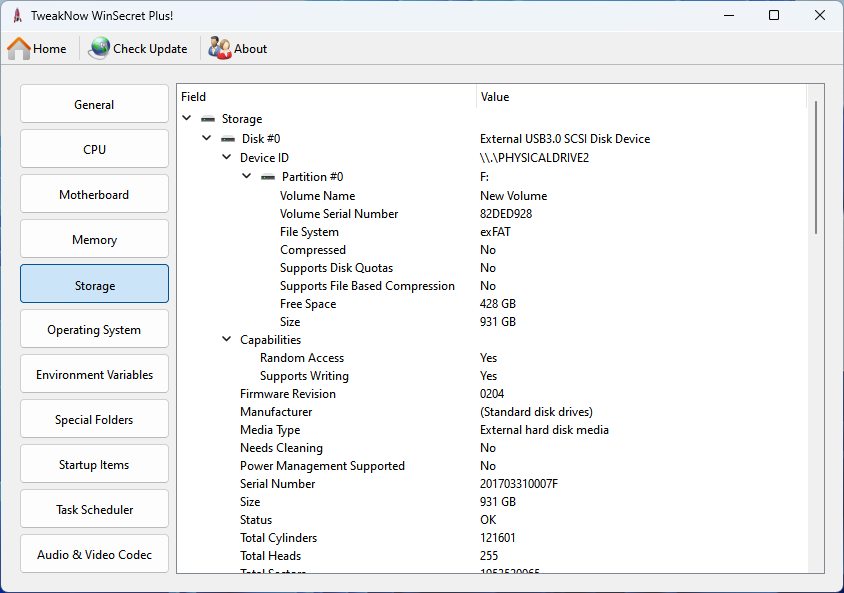The image size is (844, 593).
Task: Select the Supports Disk Quotas row
Action: (492, 268)
